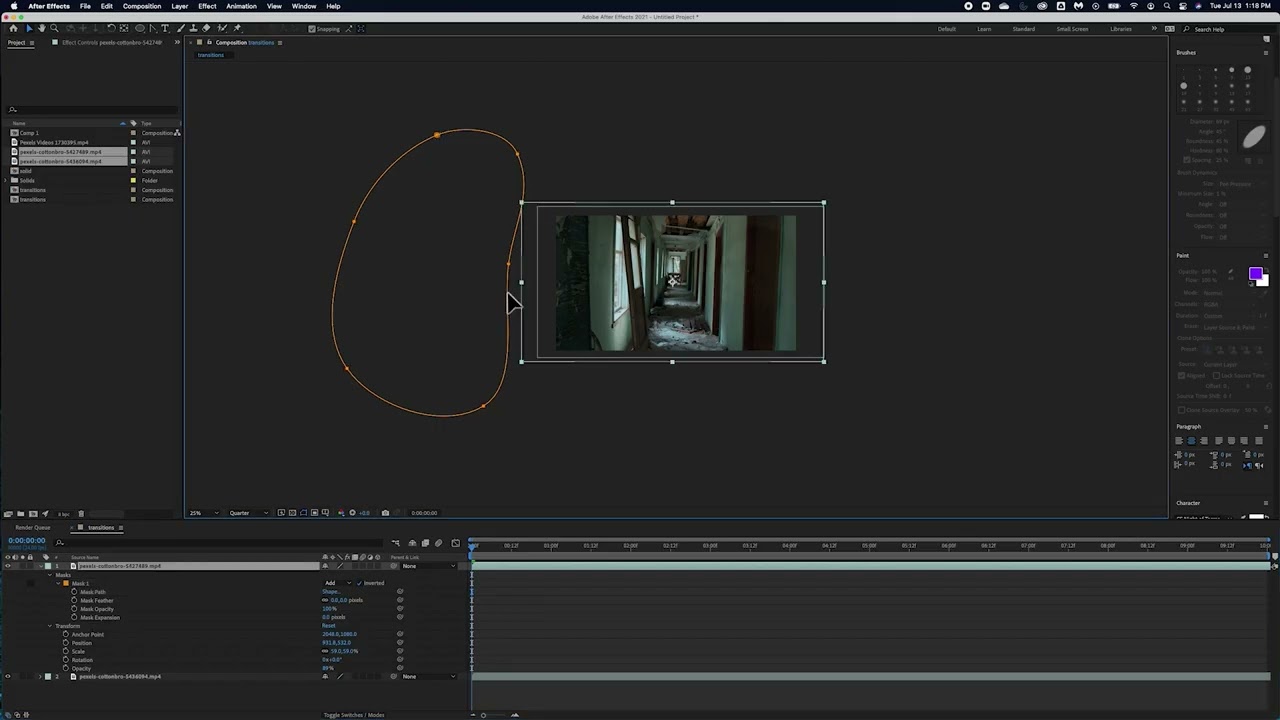This screenshot has height=720, width=1280.
Task: Toggle stopwatch for Scale property
Action: tap(66, 651)
